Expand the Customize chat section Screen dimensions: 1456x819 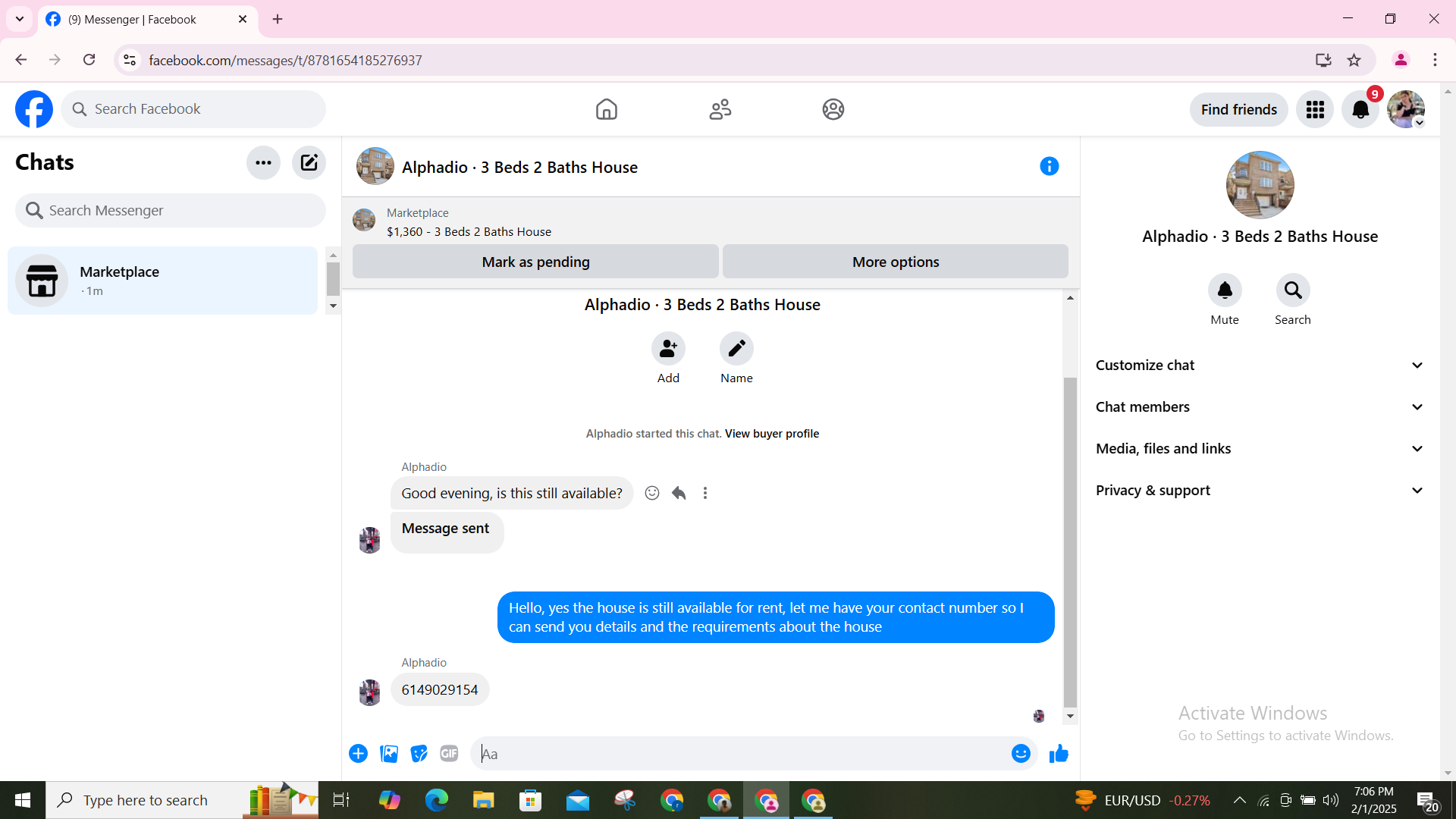1259,366
